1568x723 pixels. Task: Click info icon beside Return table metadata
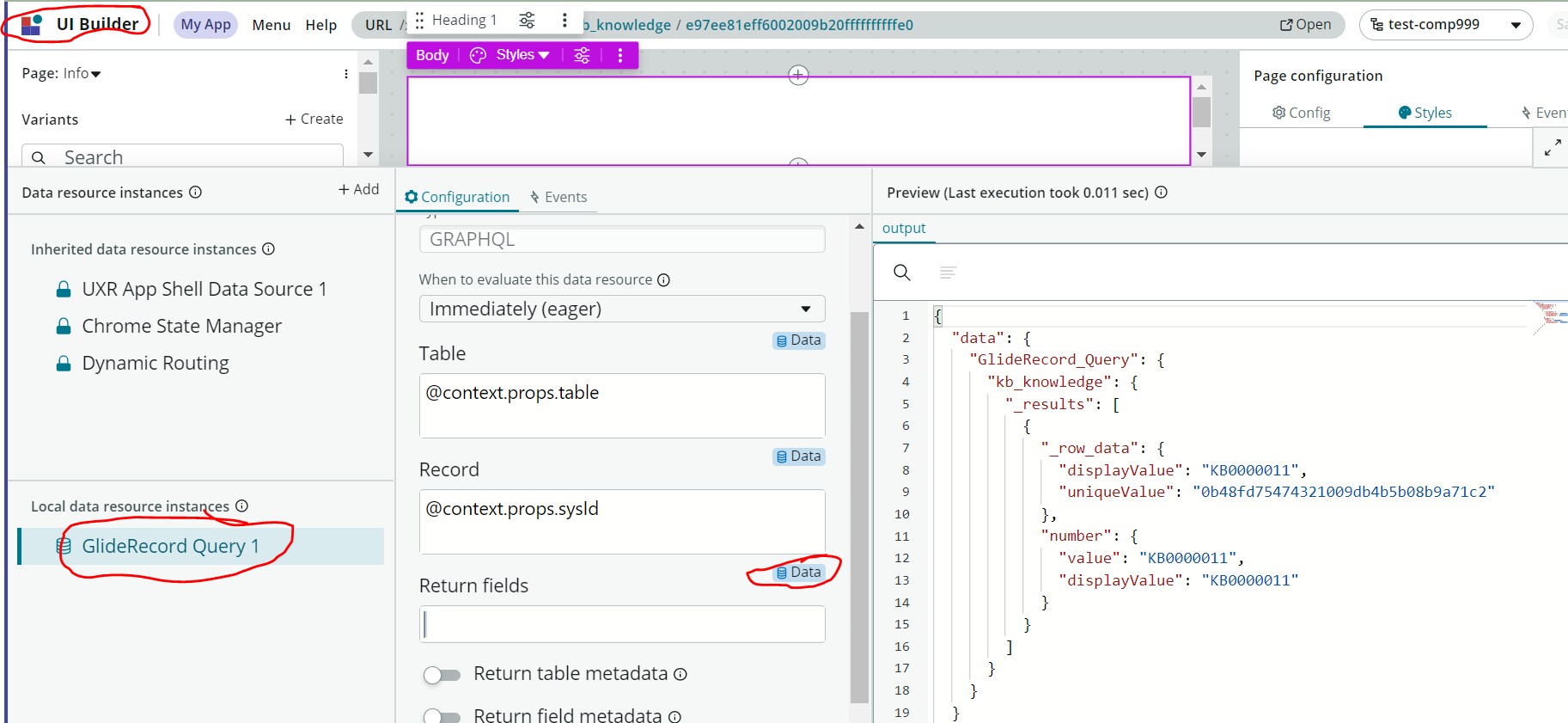[680, 674]
